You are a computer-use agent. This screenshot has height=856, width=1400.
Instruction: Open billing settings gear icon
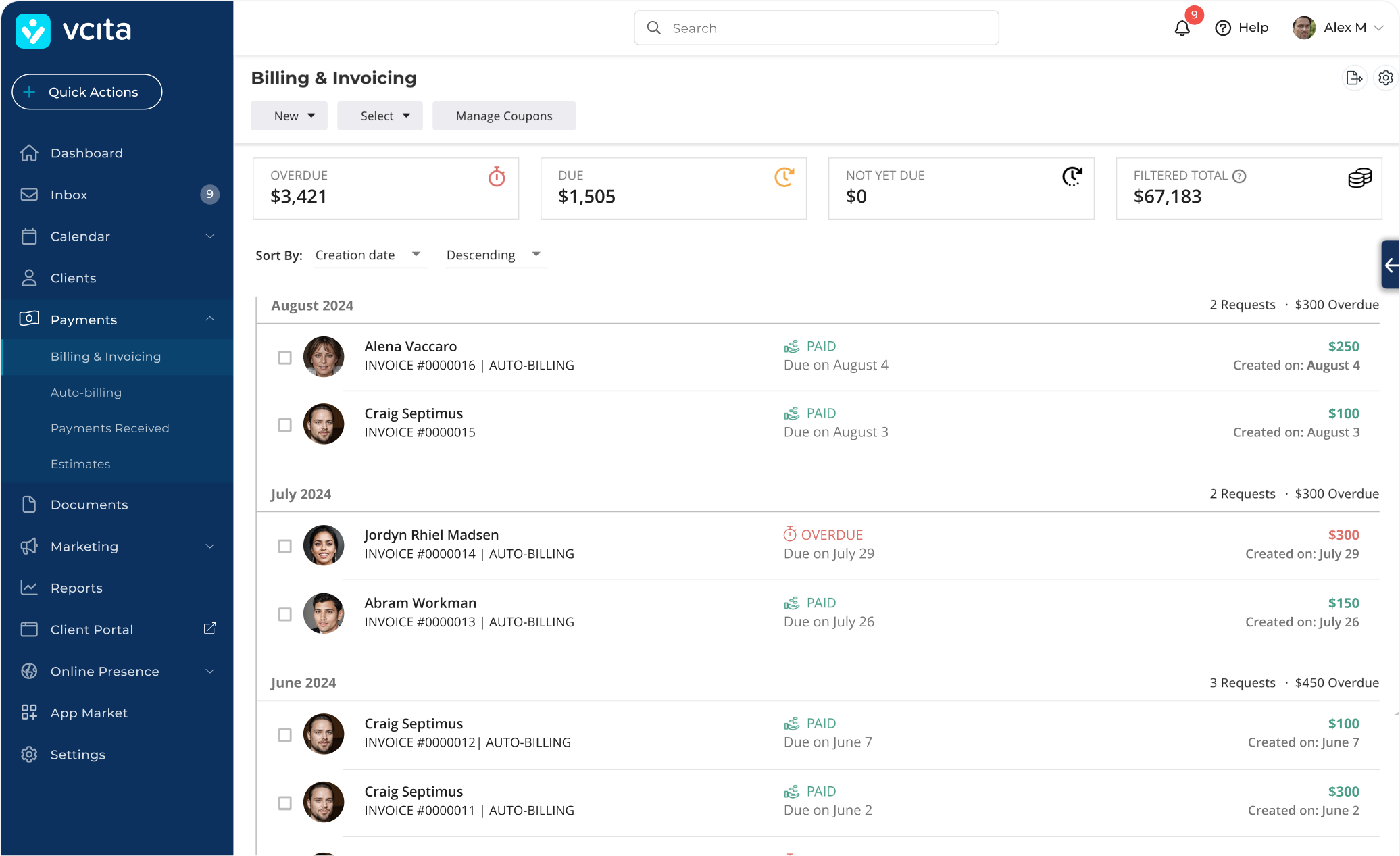coord(1386,78)
